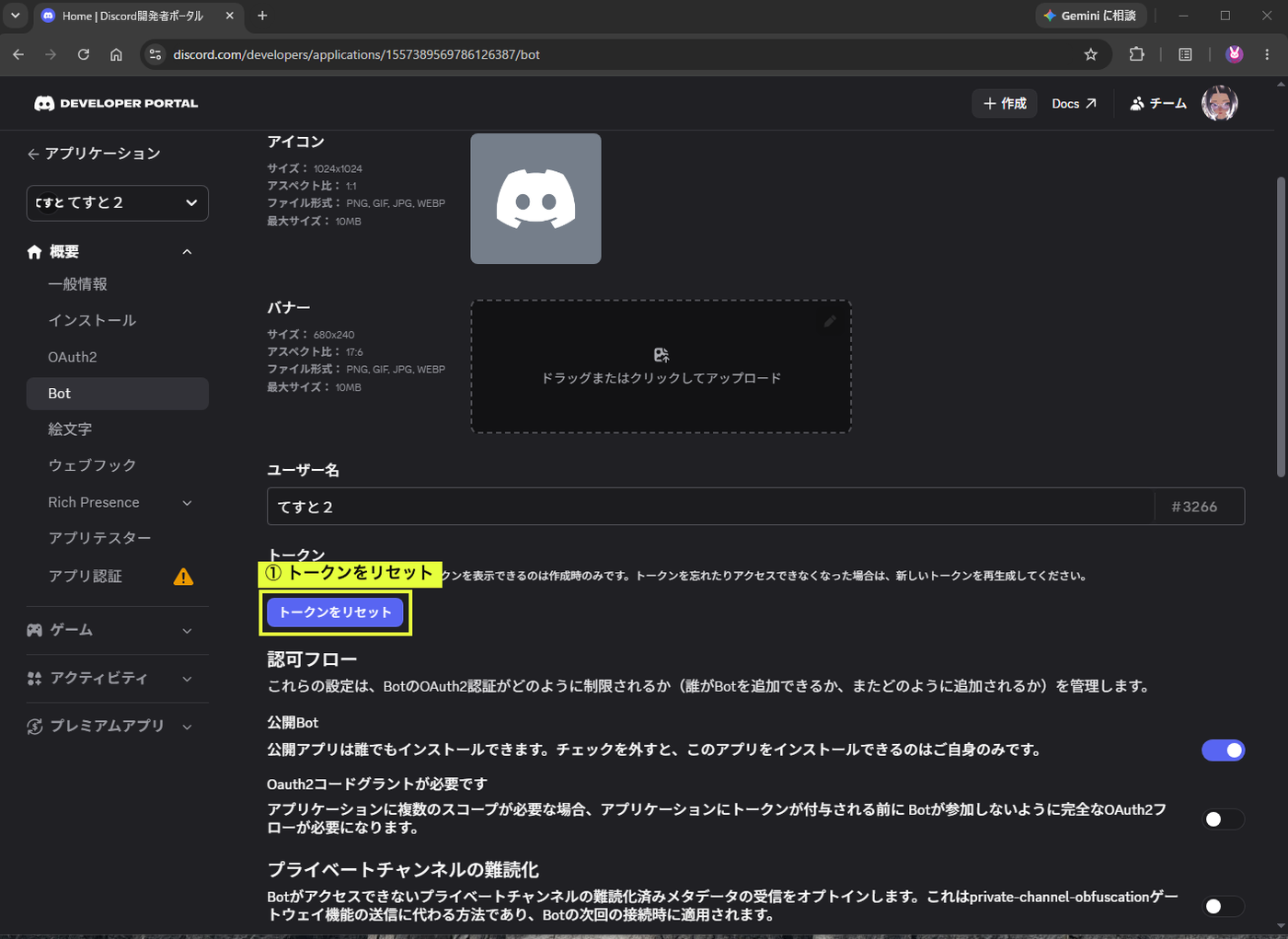
Task: Open the Docs link
Action: (x=1074, y=103)
